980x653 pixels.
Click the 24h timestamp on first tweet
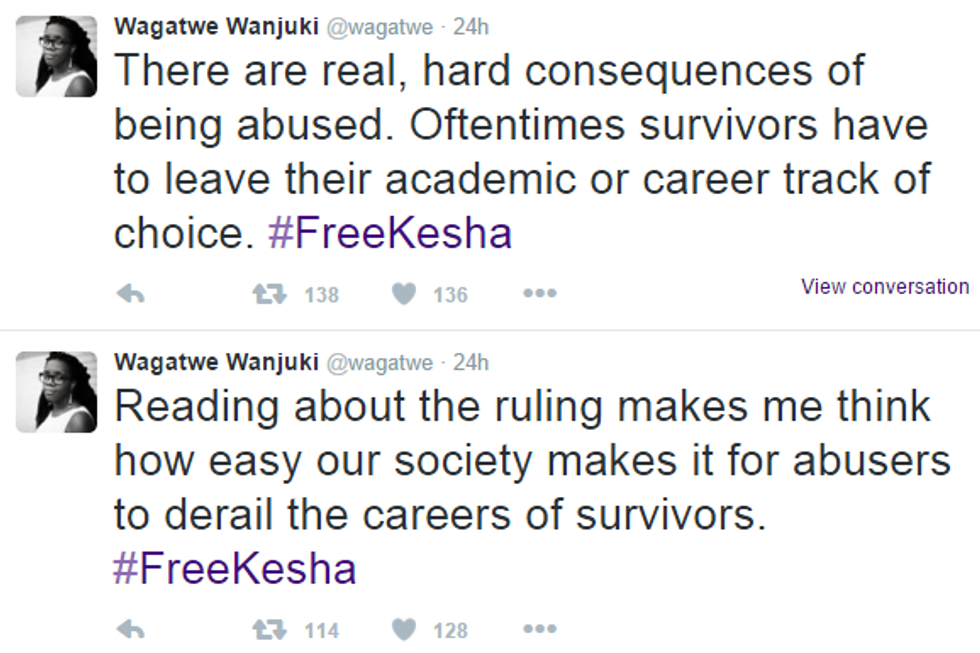coord(470,26)
